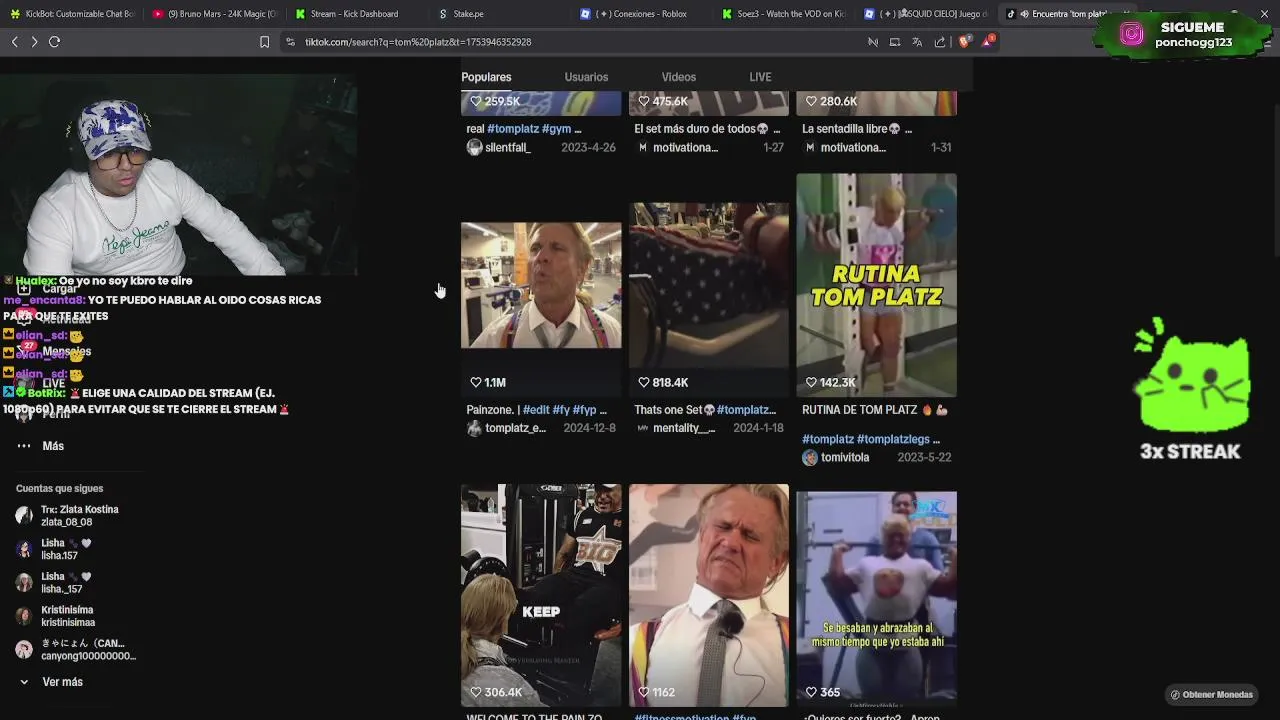Click the site settings icon beside tiktok.com URL

[290, 42]
